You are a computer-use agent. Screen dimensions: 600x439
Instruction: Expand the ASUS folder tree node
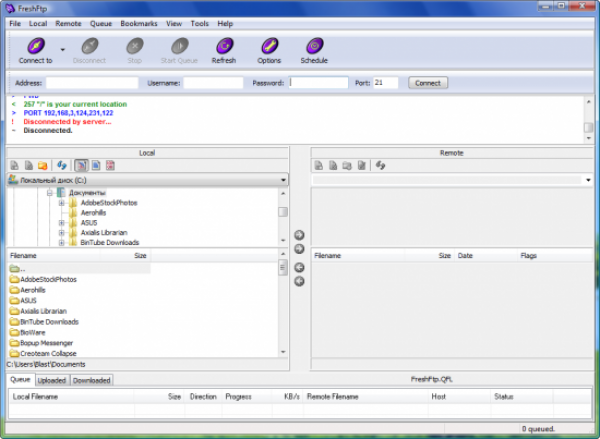coord(61,223)
